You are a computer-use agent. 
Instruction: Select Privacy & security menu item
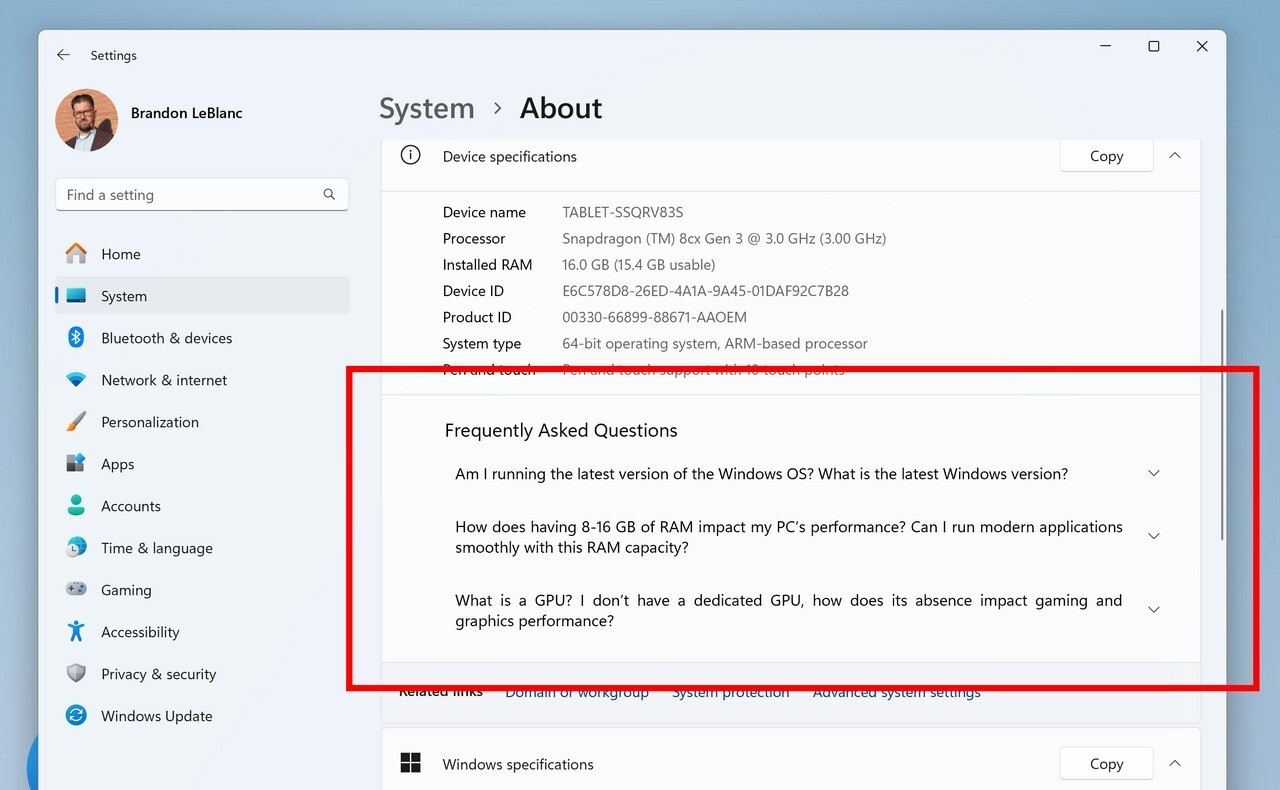point(158,674)
